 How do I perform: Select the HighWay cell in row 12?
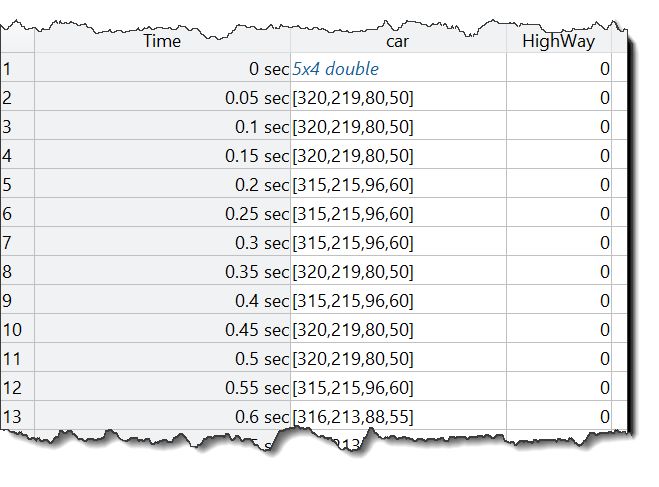tap(558, 388)
